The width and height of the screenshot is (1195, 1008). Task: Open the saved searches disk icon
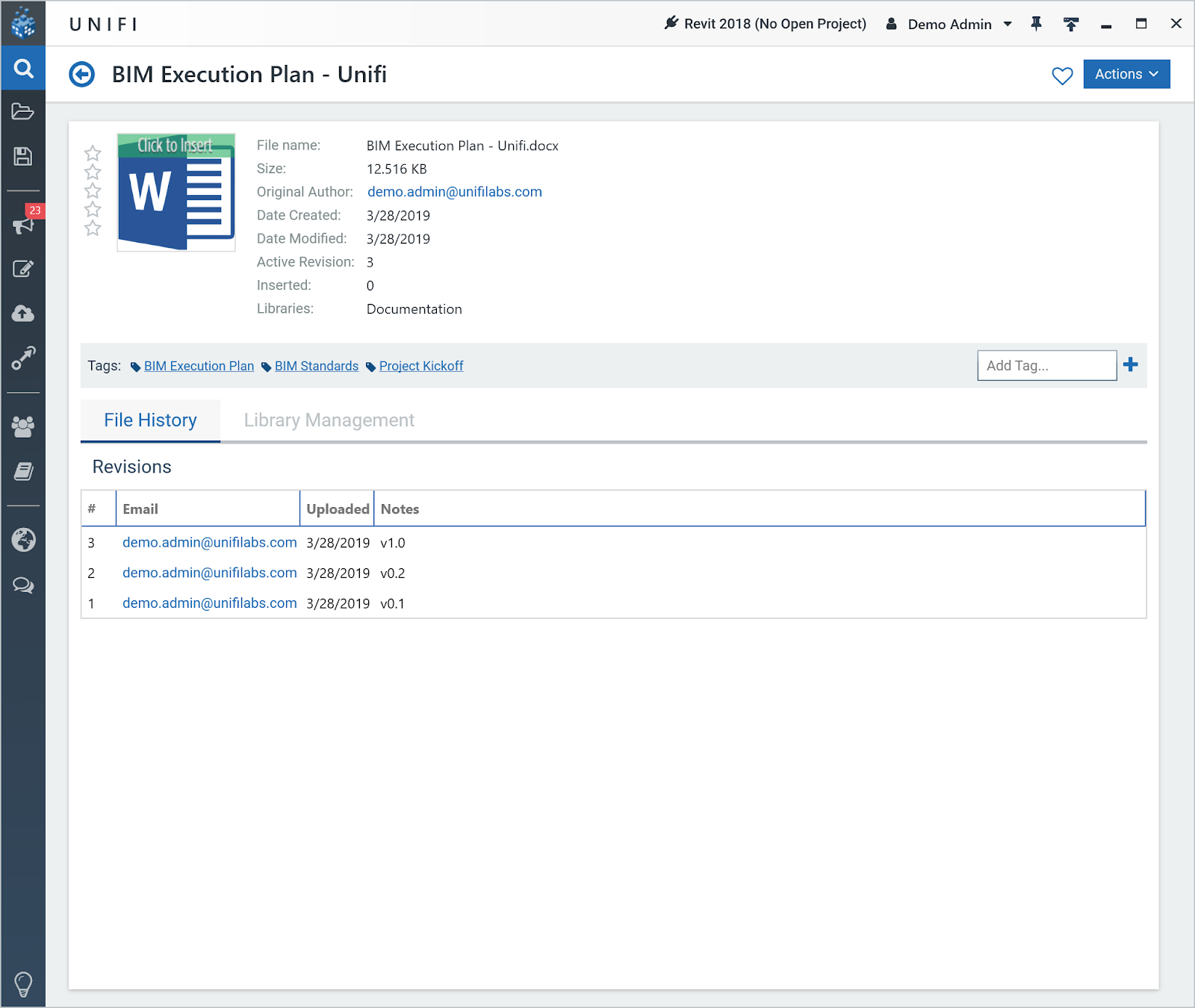(23, 156)
